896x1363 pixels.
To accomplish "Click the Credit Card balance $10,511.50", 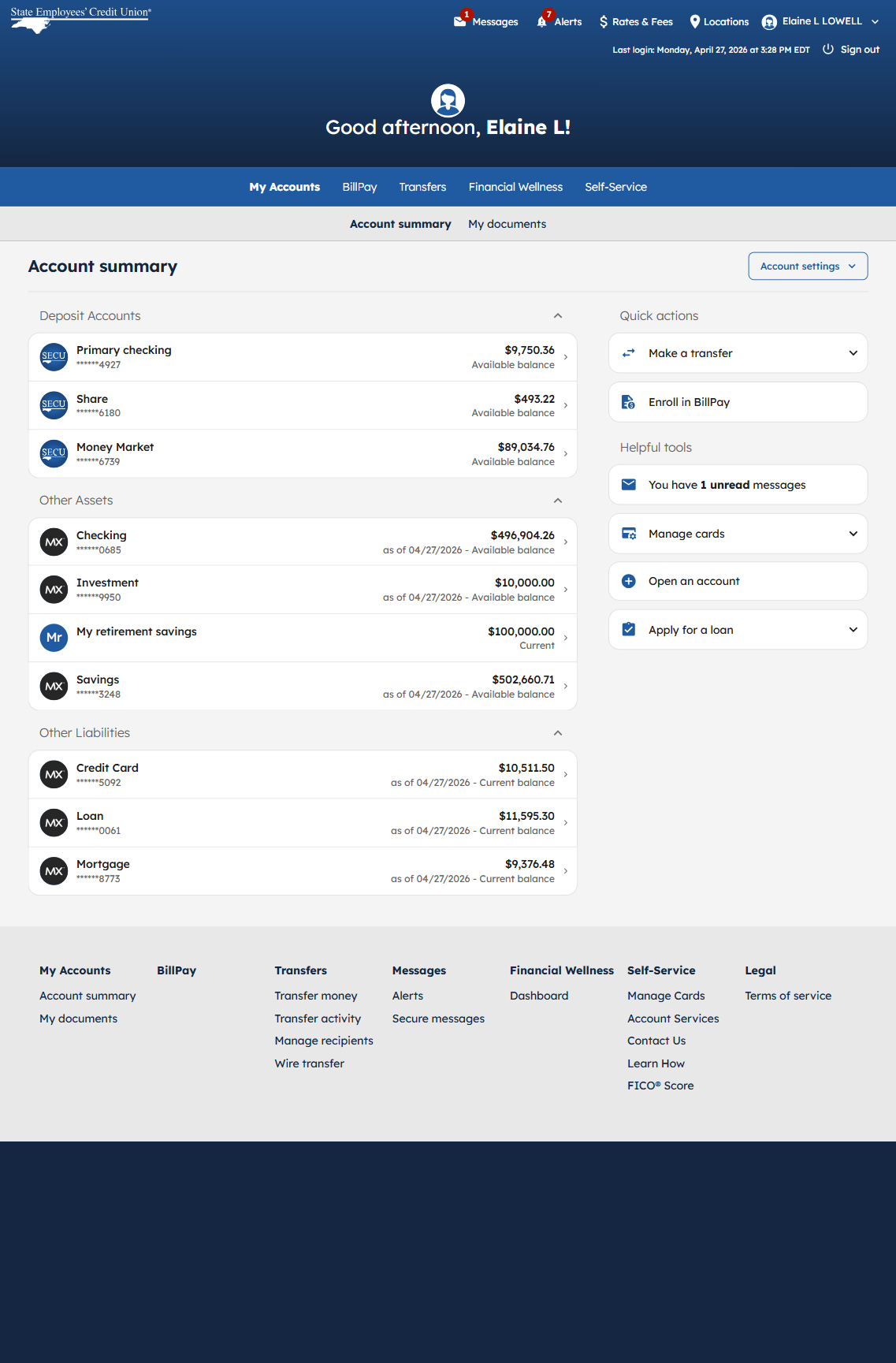I will (x=526, y=768).
